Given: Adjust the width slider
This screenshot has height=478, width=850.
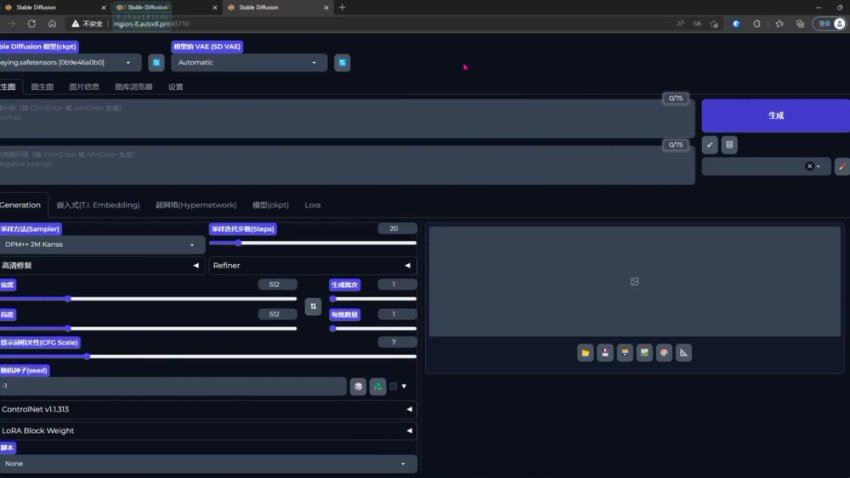Looking at the screenshot, I should click(x=148, y=299).
